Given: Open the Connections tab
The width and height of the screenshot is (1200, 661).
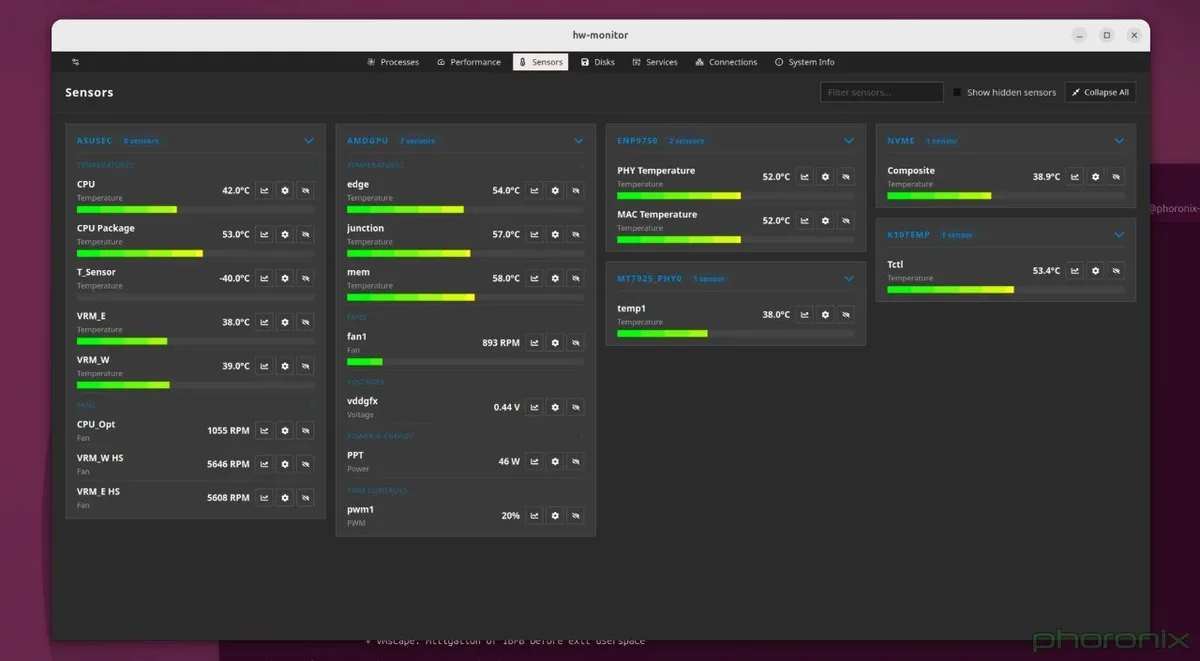Looking at the screenshot, I should pos(726,62).
